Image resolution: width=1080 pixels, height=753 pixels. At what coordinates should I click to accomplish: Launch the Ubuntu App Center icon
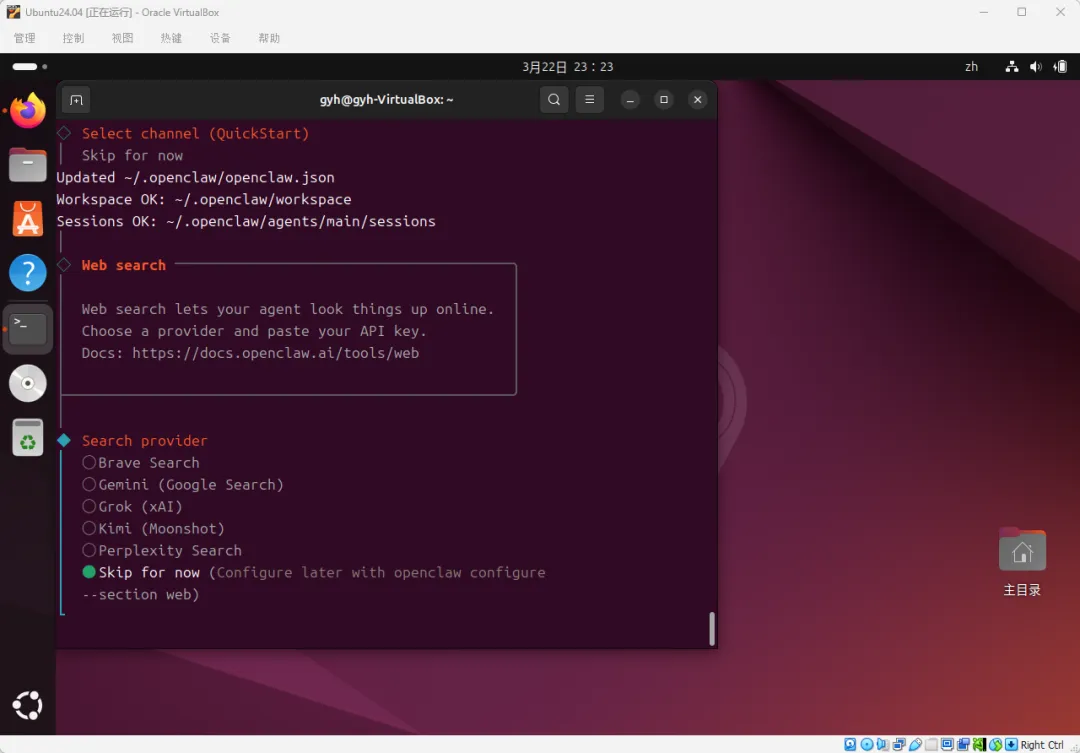coord(28,218)
